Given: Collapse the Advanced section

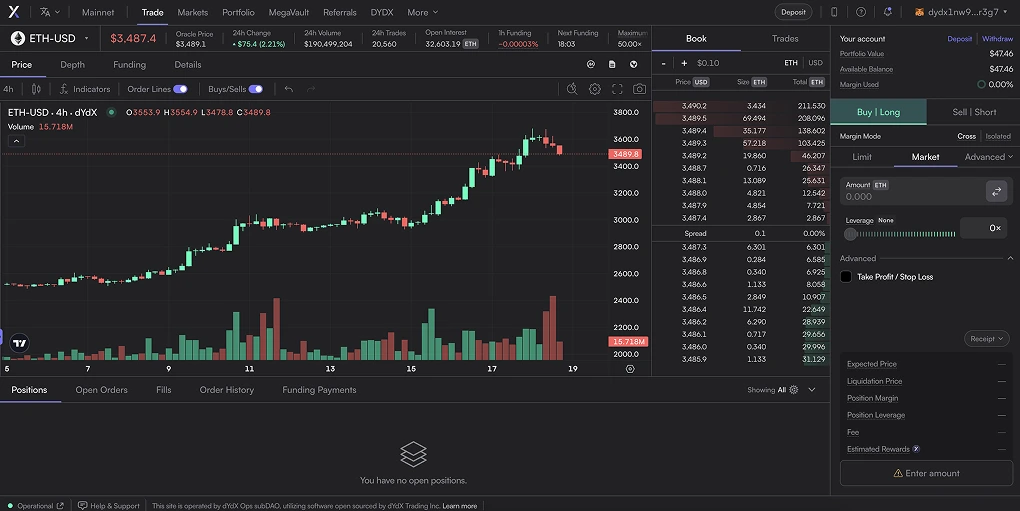Looking at the screenshot, I should [1010, 258].
